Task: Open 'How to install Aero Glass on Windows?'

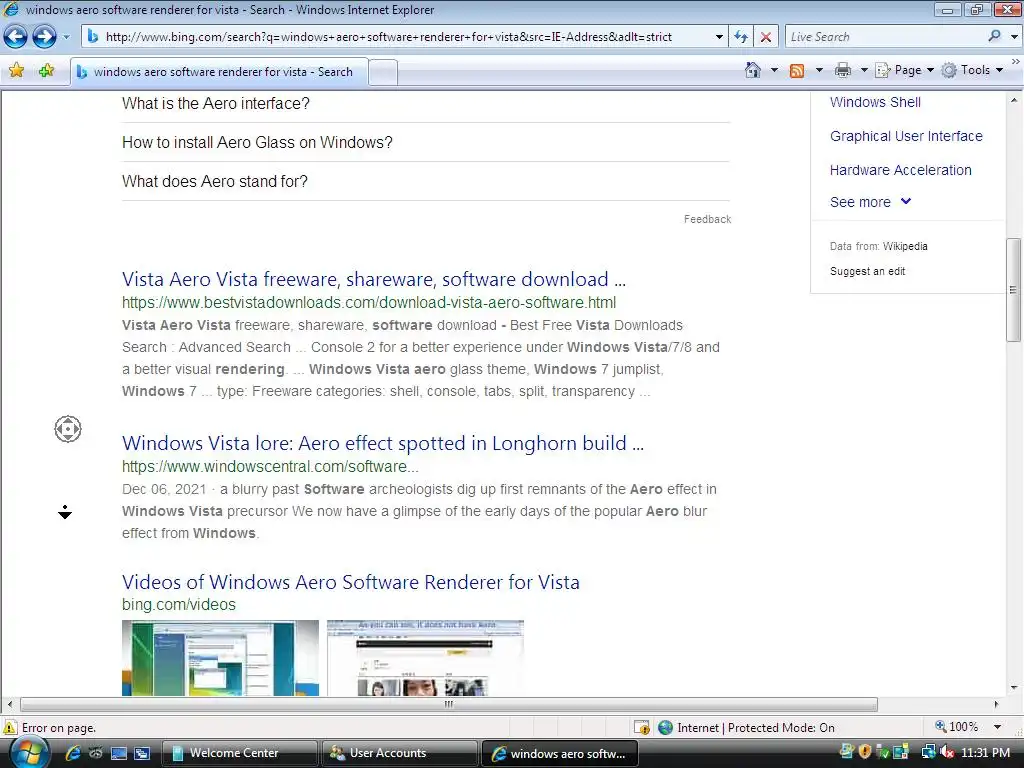Action: (x=257, y=142)
